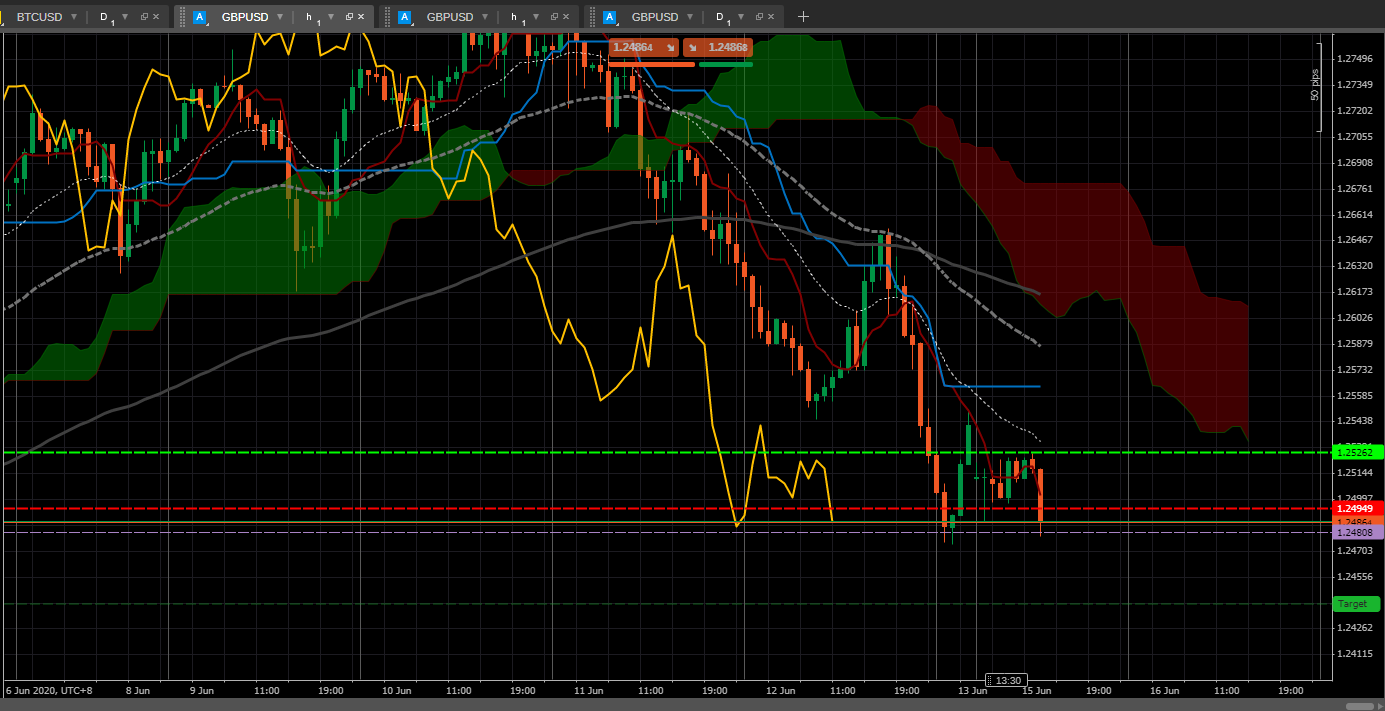Click the blue A icon on active GBPUSD h1 tab

click(200, 17)
